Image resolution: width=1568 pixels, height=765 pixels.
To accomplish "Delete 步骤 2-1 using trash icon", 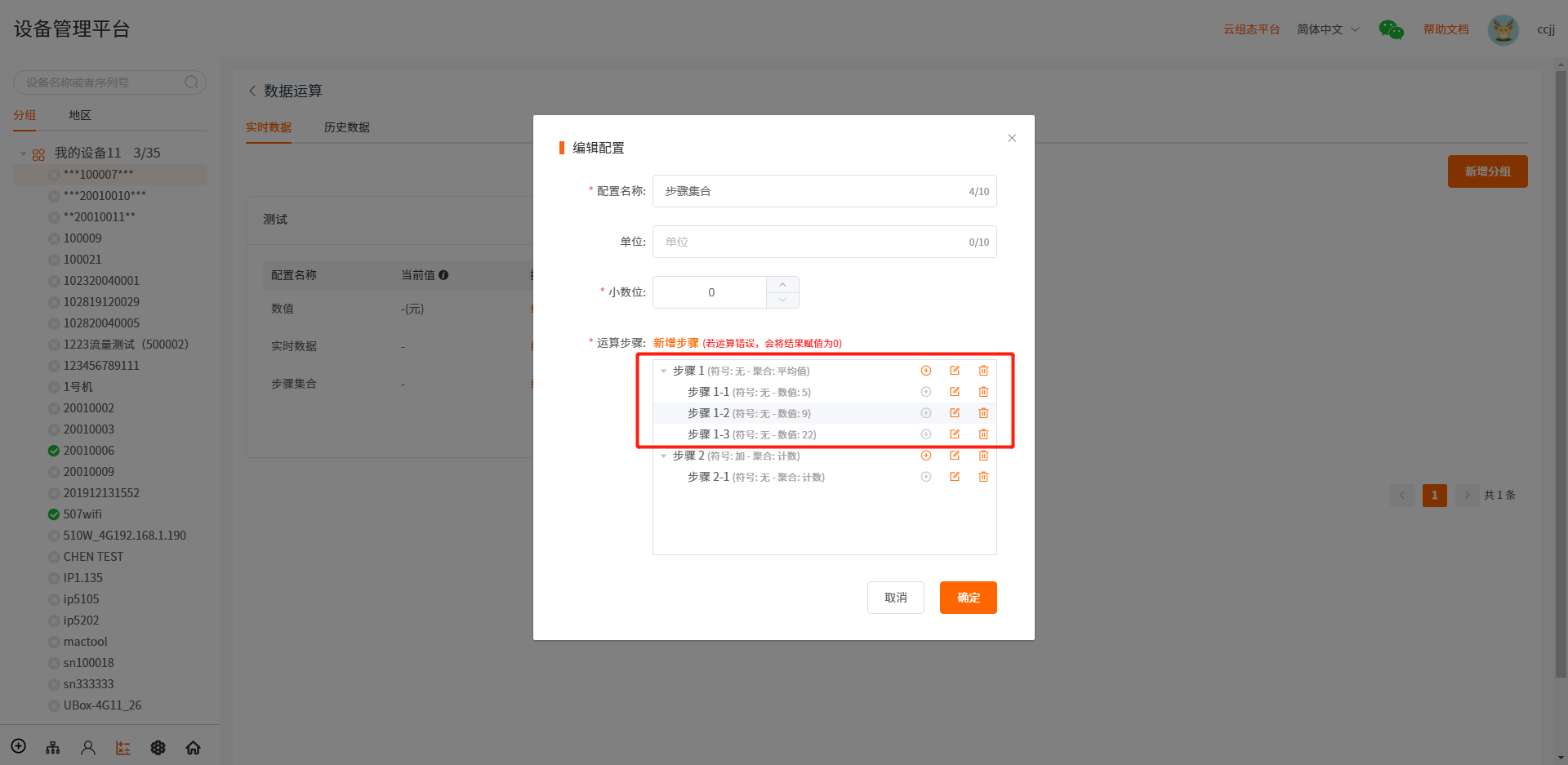I will tap(983, 477).
